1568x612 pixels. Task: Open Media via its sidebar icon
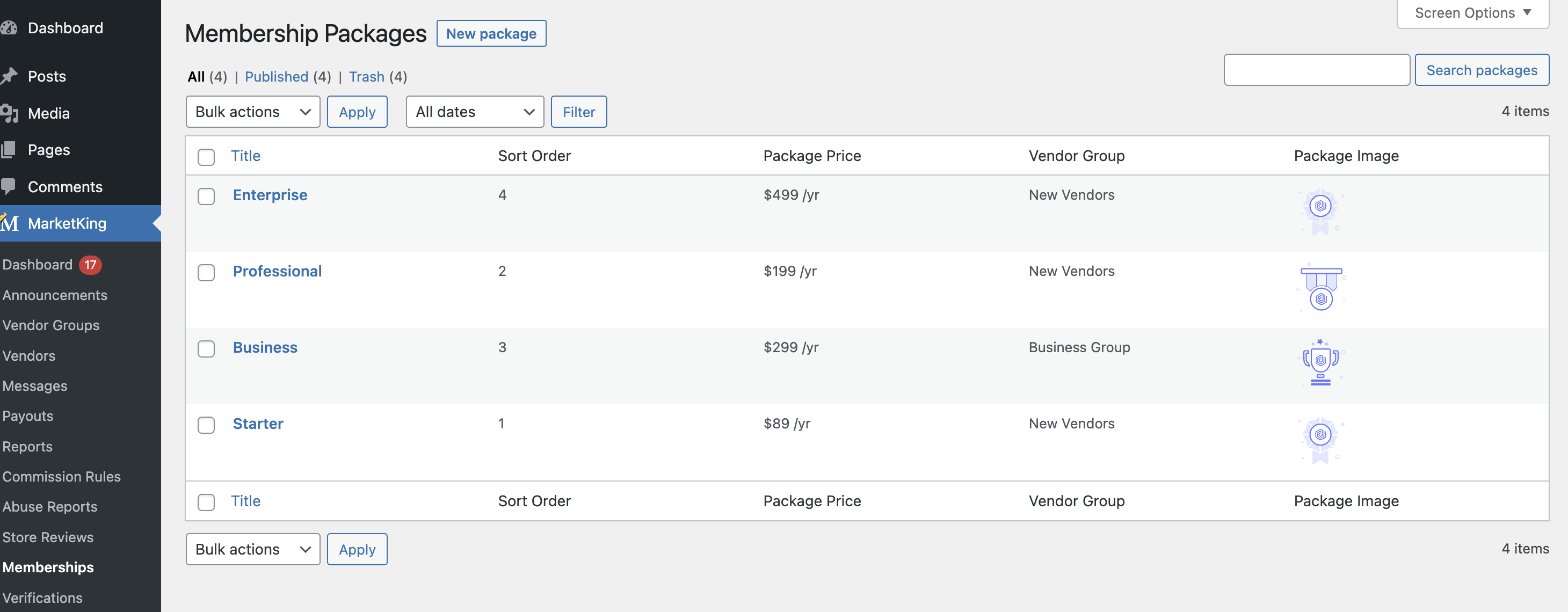click(x=10, y=113)
